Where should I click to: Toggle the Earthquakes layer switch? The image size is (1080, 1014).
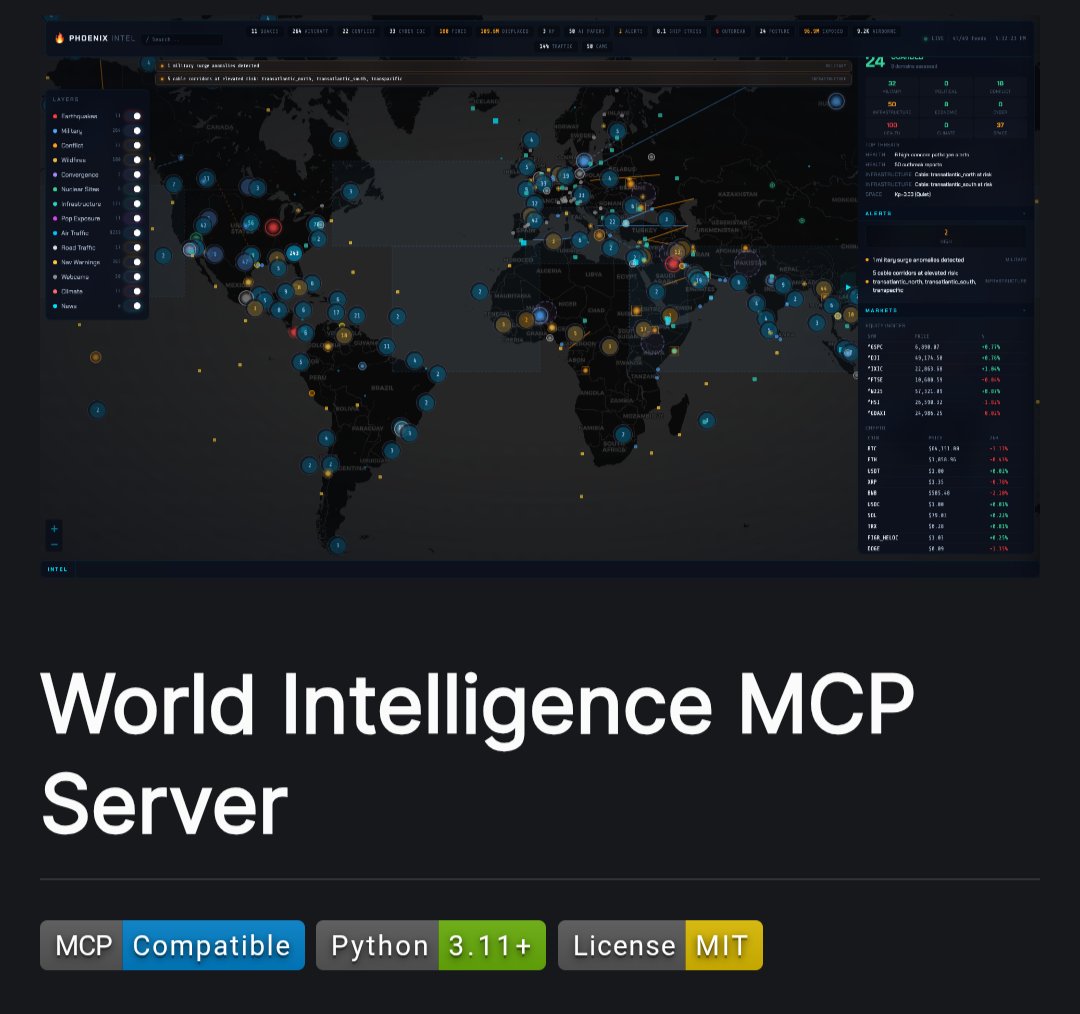pyautogui.click(x=134, y=116)
